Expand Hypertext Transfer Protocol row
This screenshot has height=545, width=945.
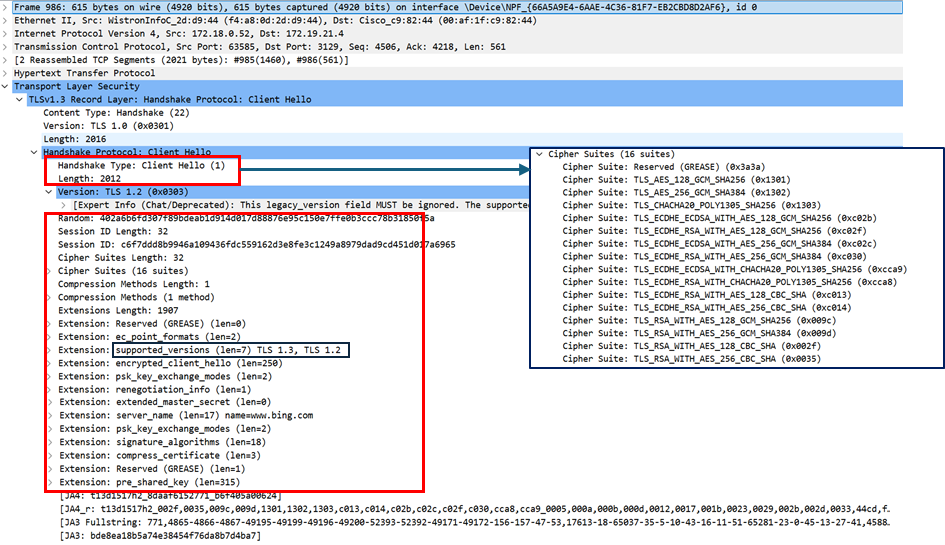click(5, 74)
